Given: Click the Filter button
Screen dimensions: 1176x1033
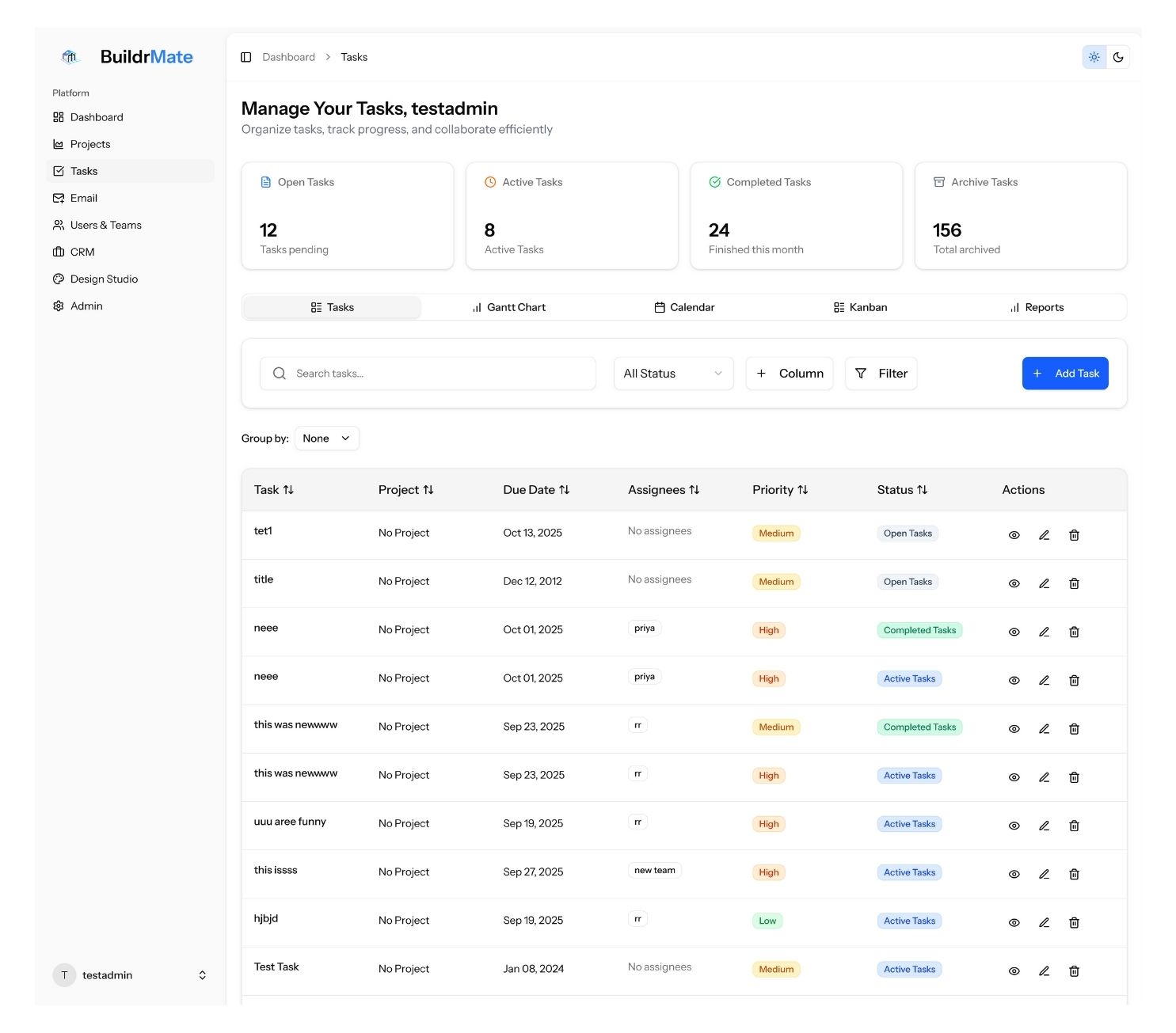Looking at the screenshot, I should pyautogui.click(x=881, y=374).
